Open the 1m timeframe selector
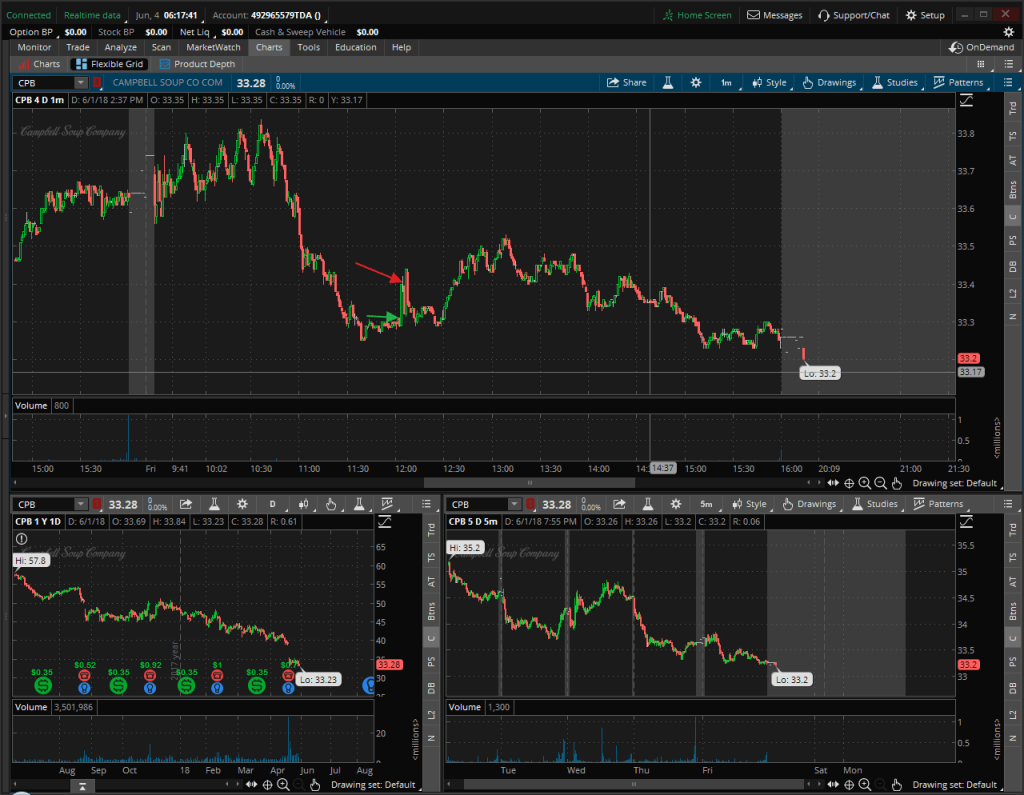This screenshot has width=1024, height=795. click(726, 82)
